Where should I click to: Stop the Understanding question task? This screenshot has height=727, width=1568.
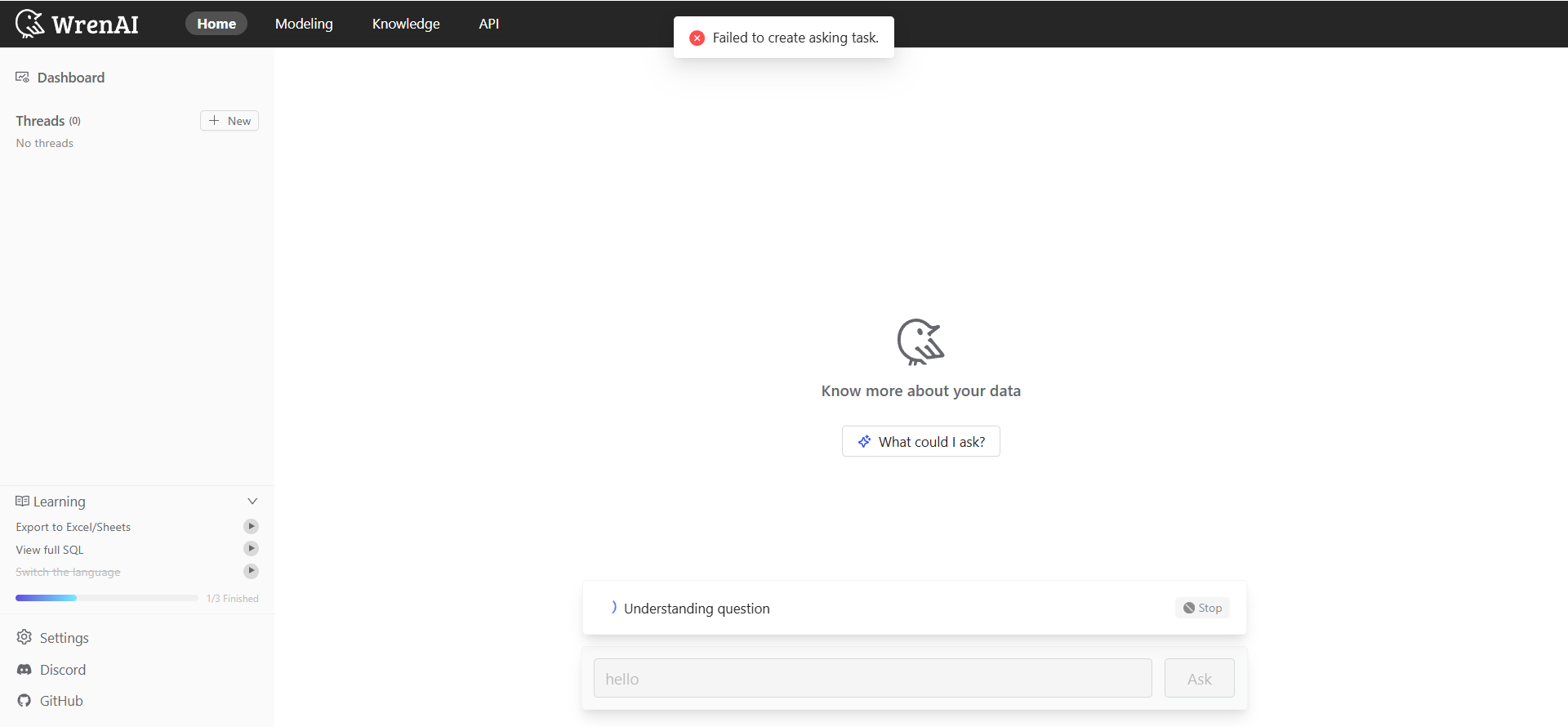1202,608
